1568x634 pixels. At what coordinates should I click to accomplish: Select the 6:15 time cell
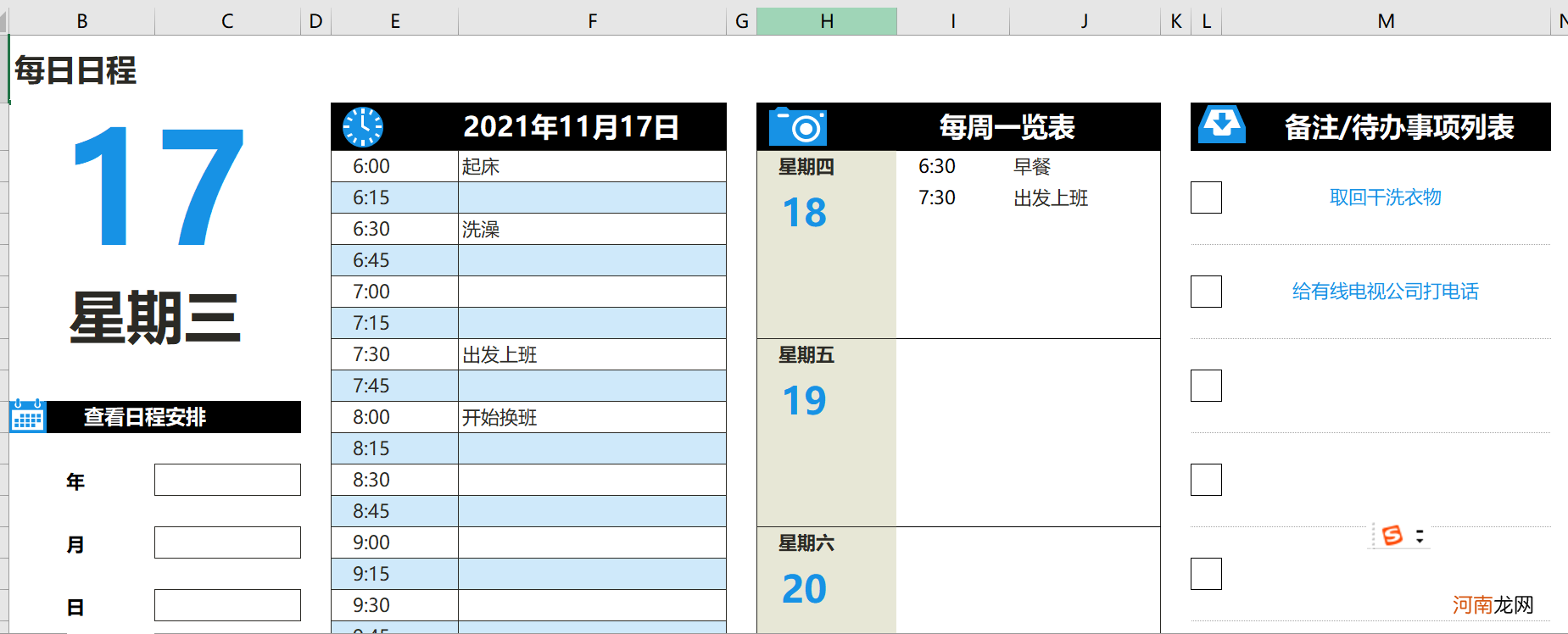[395, 197]
